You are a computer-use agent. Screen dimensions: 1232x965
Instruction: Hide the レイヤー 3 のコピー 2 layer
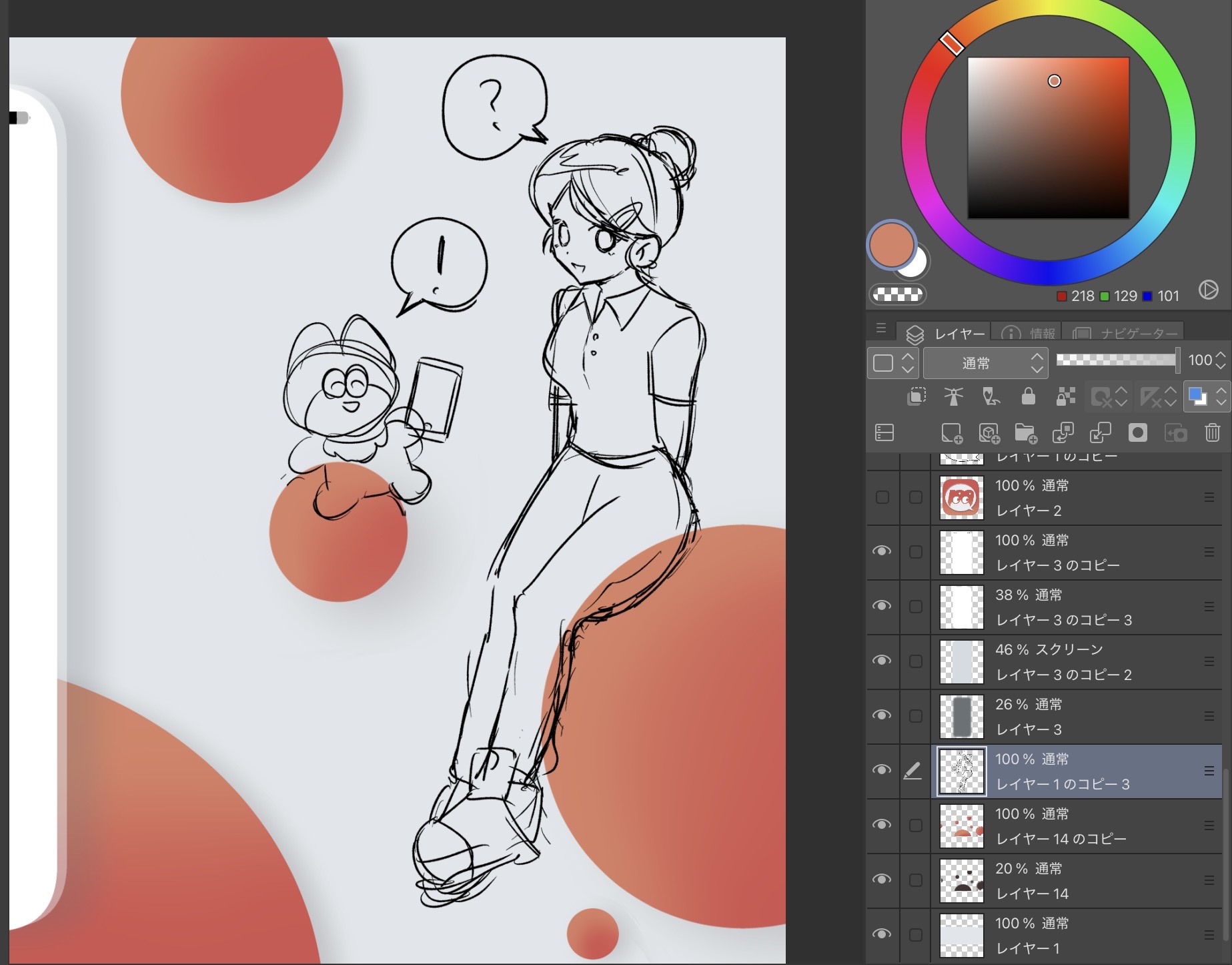(882, 661)
